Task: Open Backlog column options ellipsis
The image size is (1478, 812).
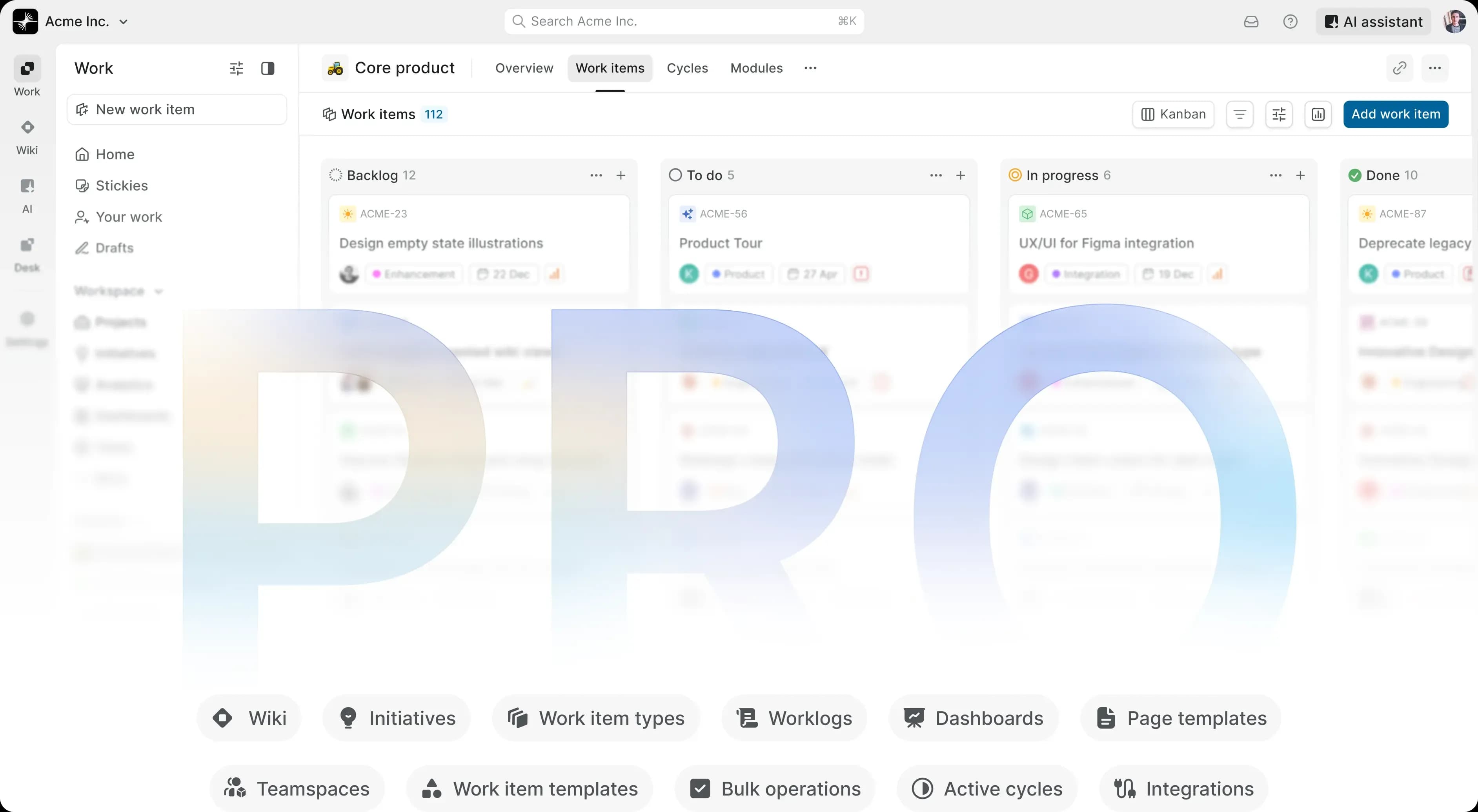Action: click(596, 175)
